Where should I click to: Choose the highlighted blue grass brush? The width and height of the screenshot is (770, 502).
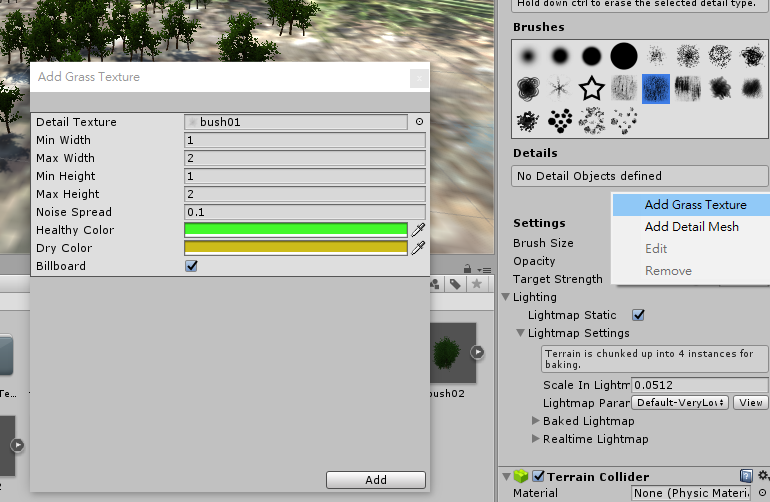point(656,88)
